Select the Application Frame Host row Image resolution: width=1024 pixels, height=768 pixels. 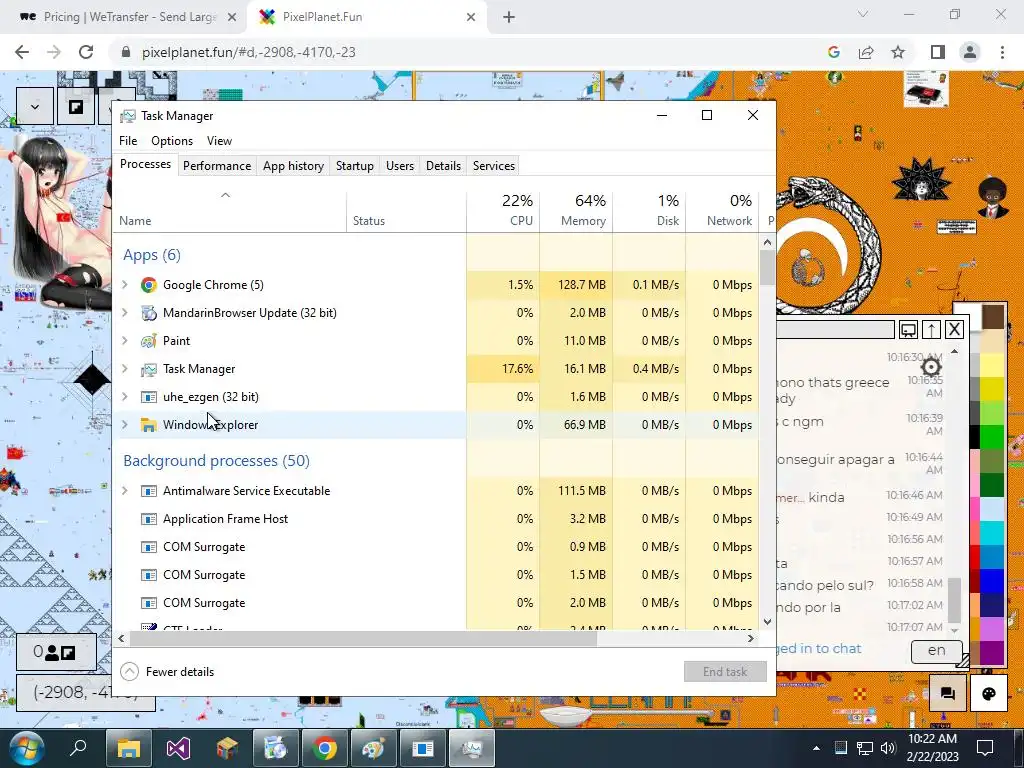[436, 519]
